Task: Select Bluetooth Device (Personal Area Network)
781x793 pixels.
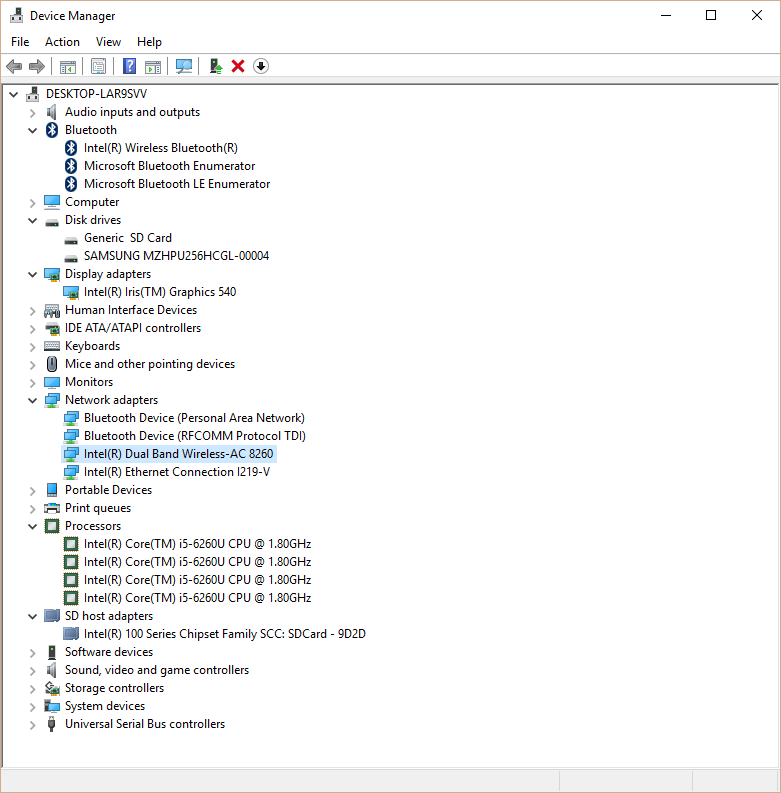Action: (x=194, y=418)
